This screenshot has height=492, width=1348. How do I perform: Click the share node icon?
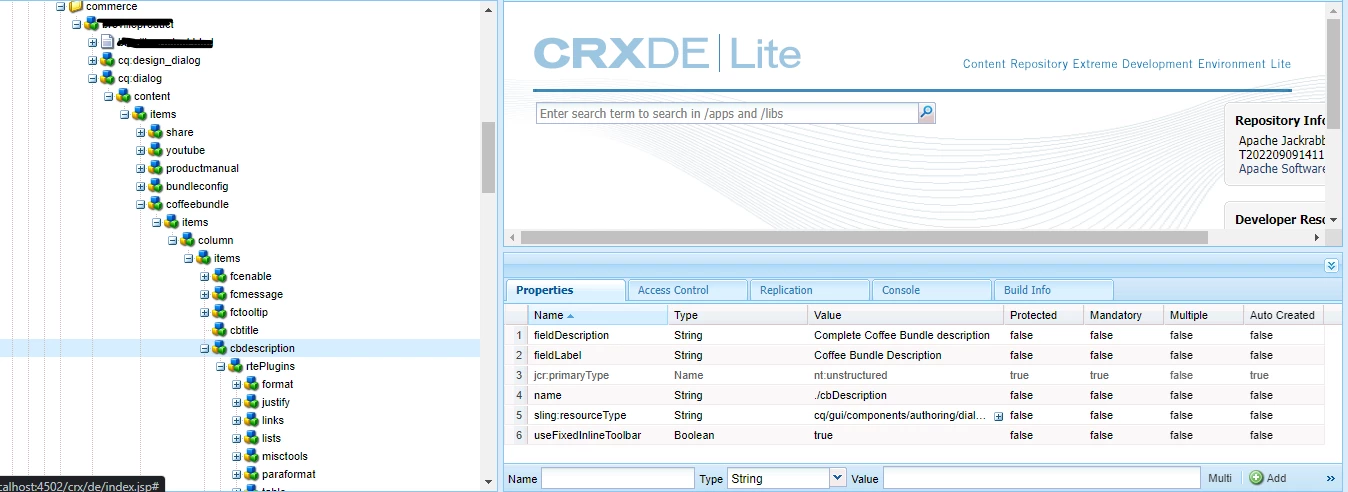click(156, 132)
